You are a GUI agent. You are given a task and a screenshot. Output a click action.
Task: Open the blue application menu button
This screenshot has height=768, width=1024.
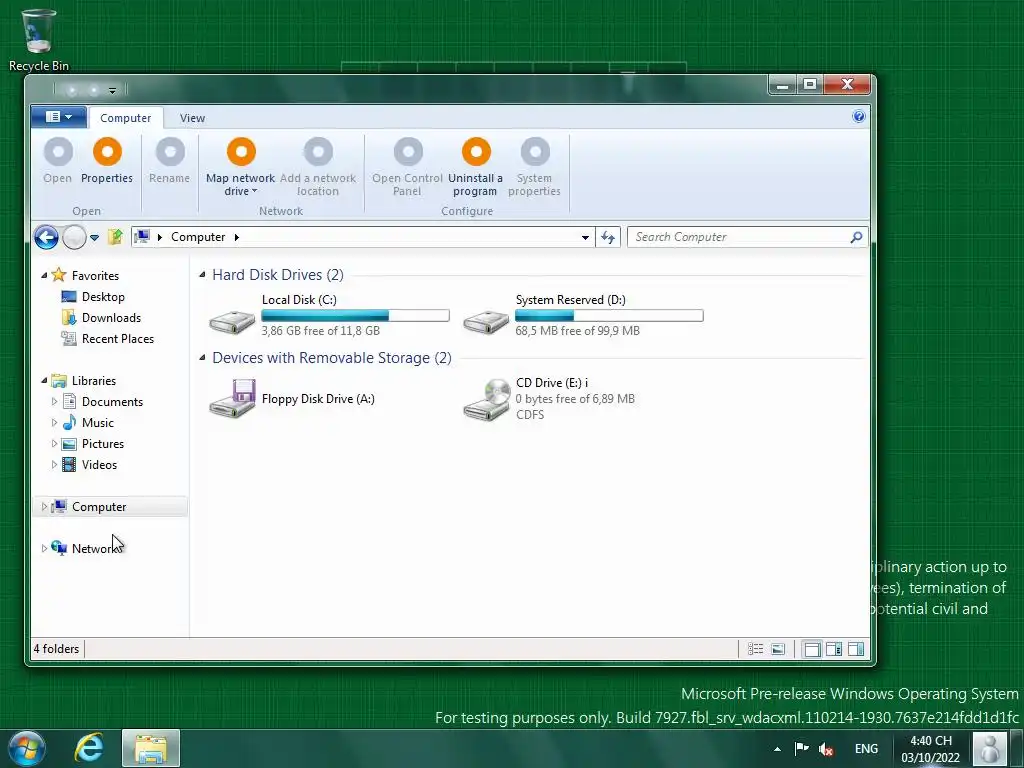(59, 117)
